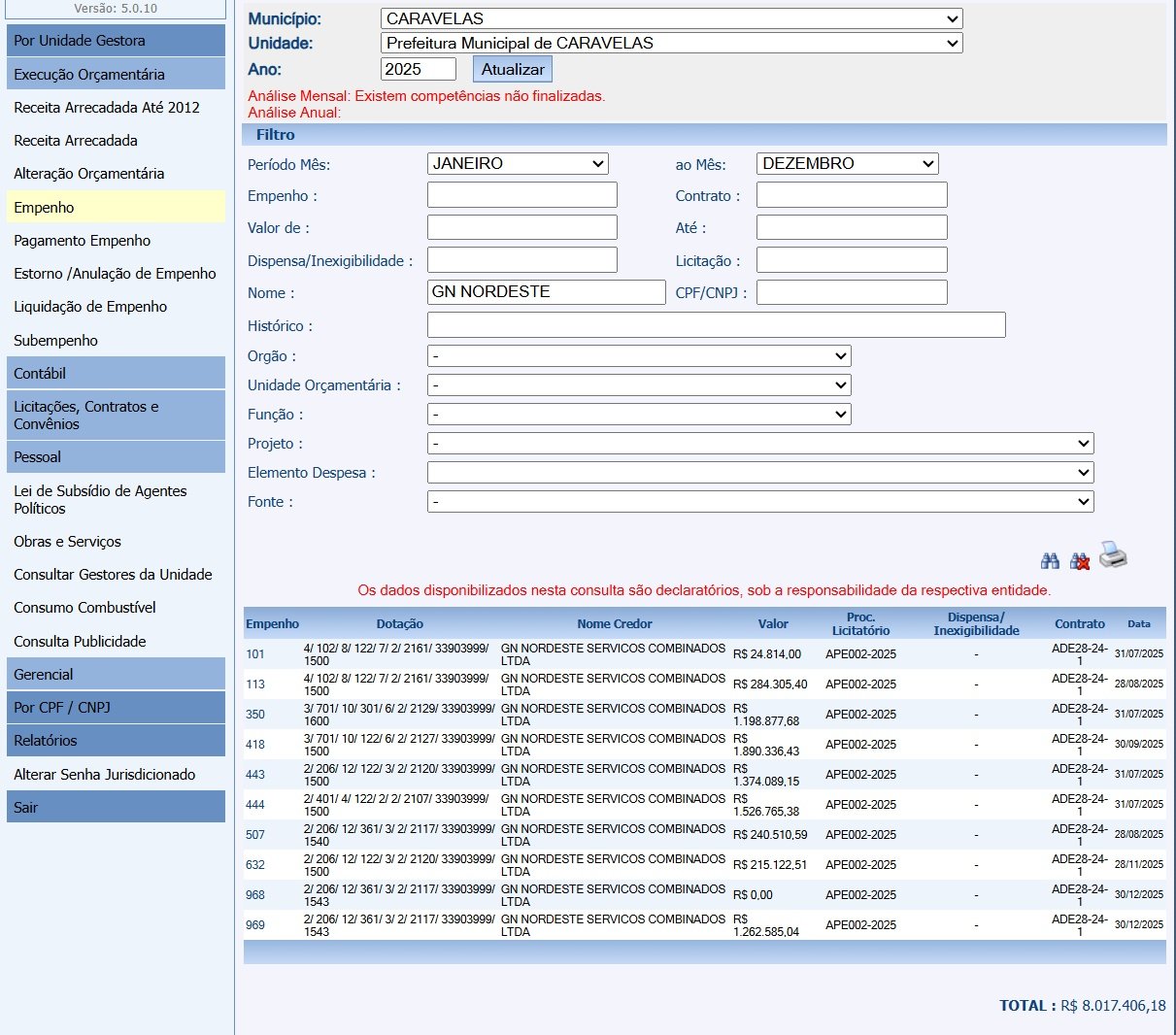
Task: Open empenho number 101 link
Action: click(255, 654)
